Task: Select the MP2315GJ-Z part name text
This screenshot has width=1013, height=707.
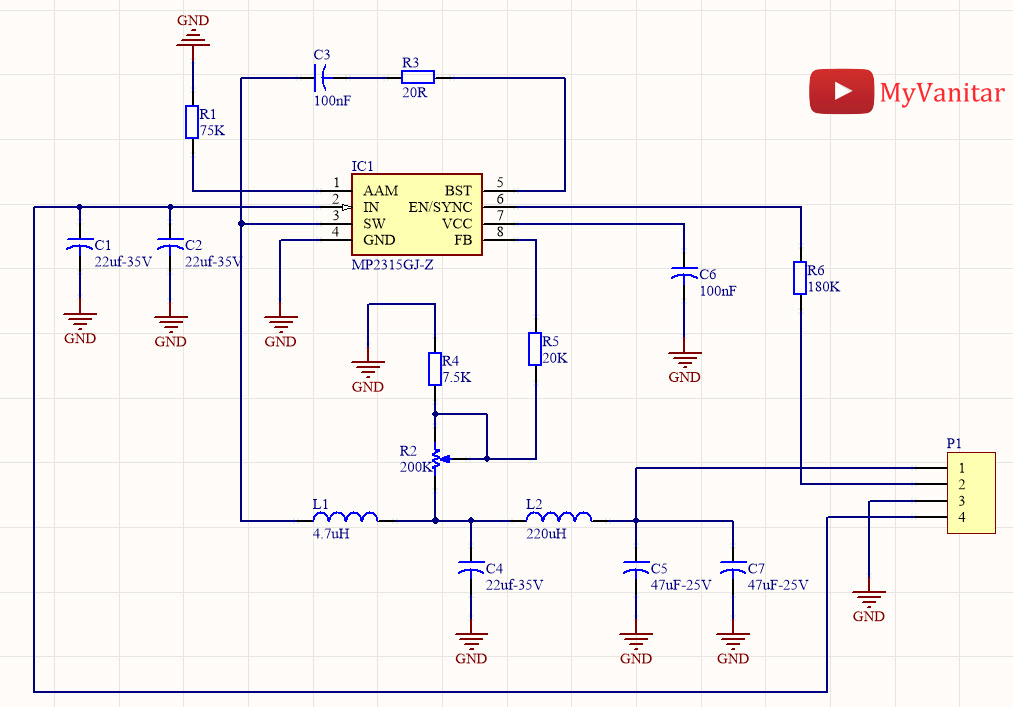Action: point(392,265)
